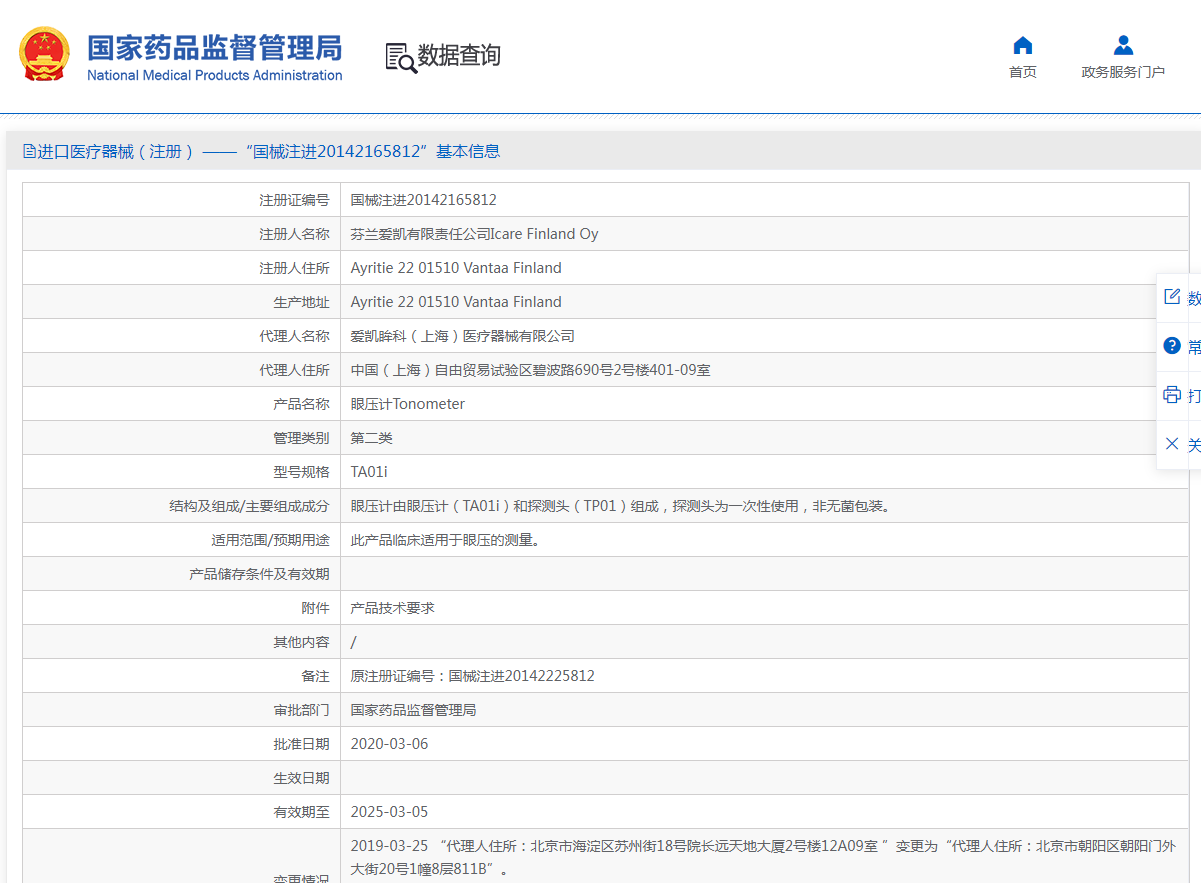Click the 附件 row label
This screenshot has height=883, width=1201.
(315, 608)
